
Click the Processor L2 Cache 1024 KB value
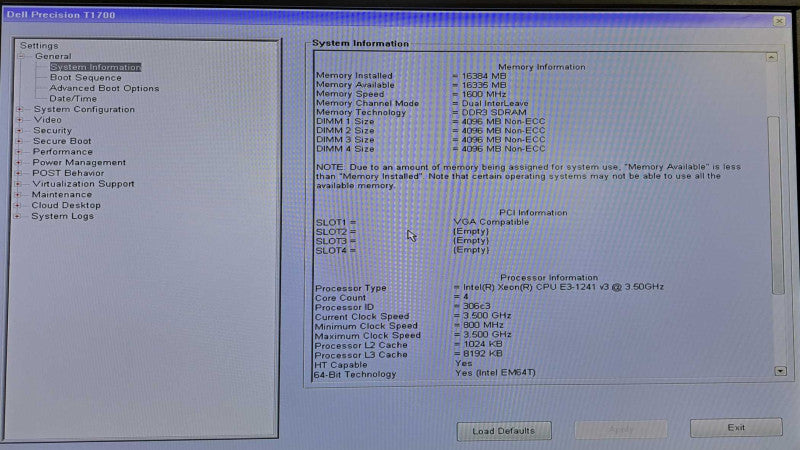coord(483,344)
